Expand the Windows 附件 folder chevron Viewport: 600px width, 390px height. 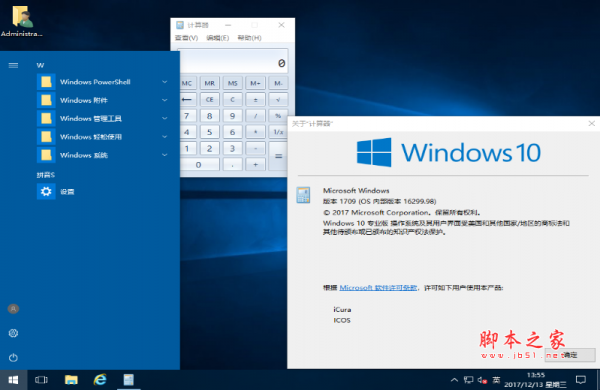pos(165,100)
